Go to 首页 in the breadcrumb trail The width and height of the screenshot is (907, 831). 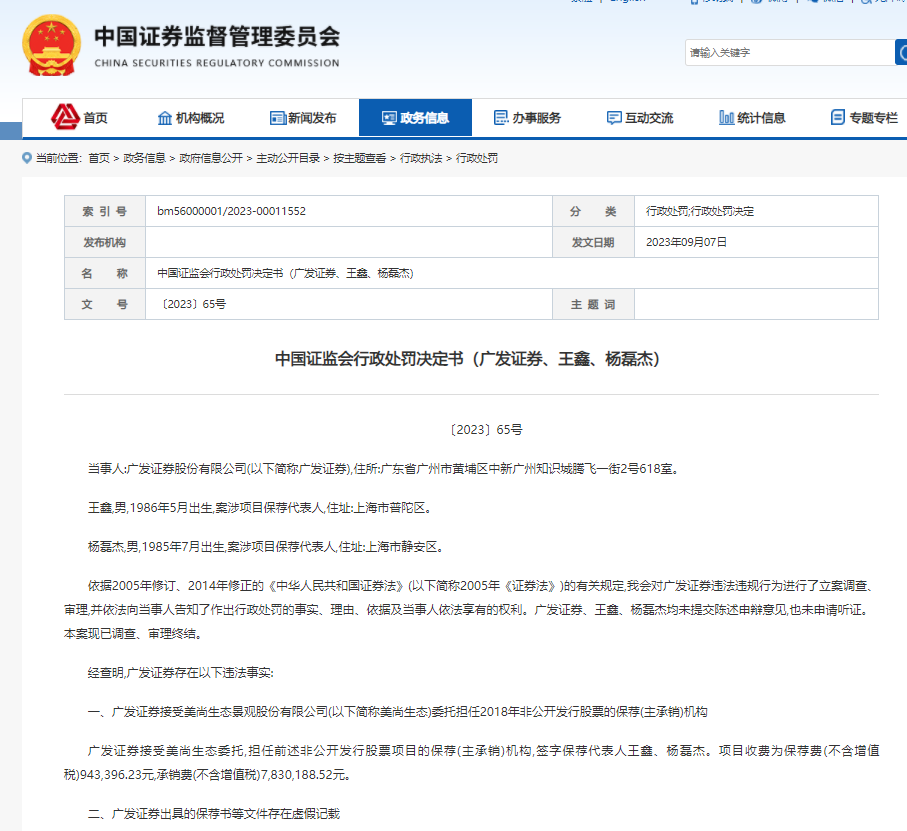point(99,158)
